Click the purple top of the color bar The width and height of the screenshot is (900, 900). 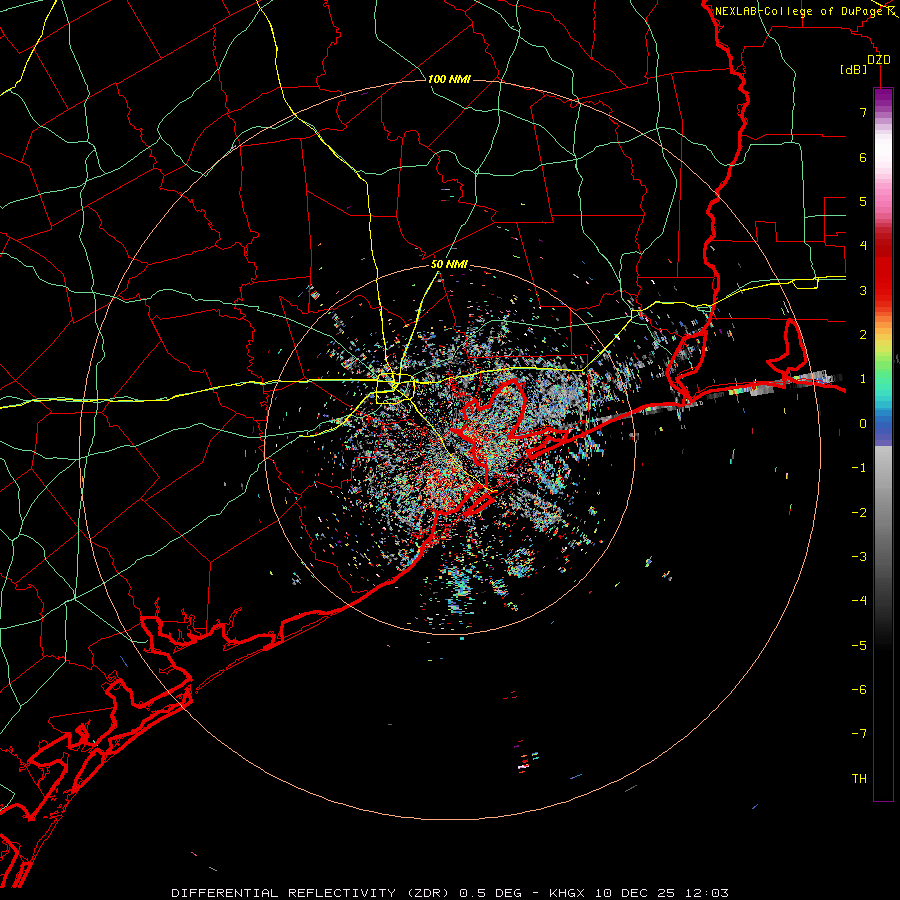tap(883, 99)
